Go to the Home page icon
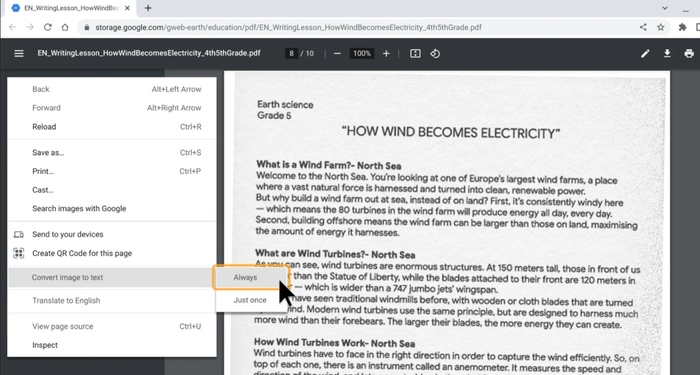700x375 pixels. tap(65, 27)
